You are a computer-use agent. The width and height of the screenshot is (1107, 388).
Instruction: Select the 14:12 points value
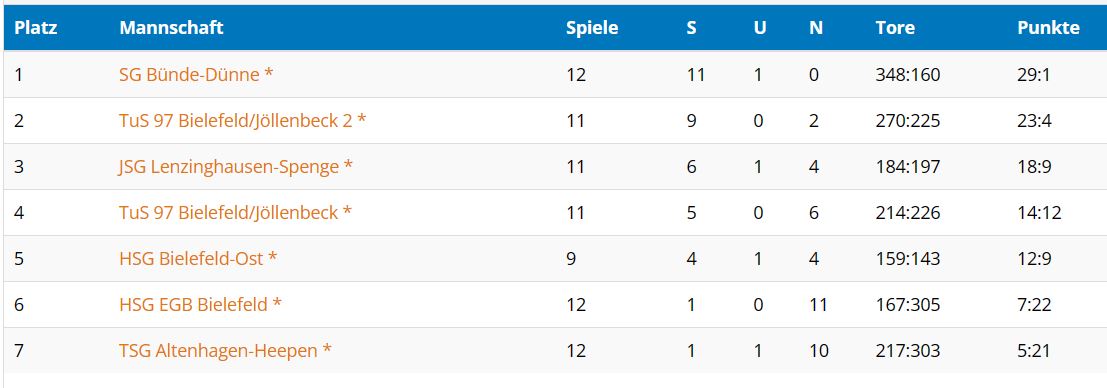pos(1039,212)
